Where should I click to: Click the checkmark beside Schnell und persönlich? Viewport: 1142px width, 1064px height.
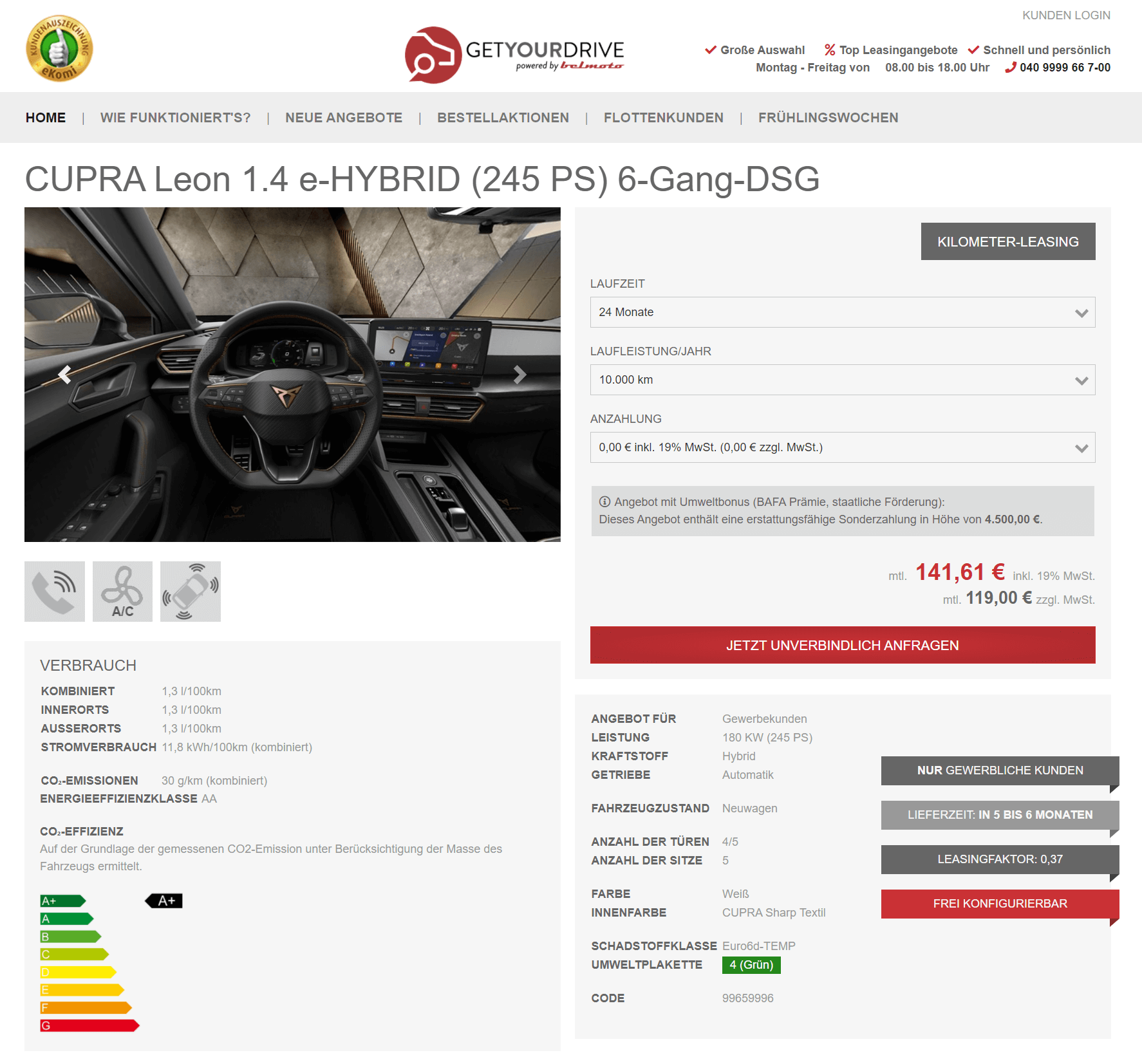[973, 50]
